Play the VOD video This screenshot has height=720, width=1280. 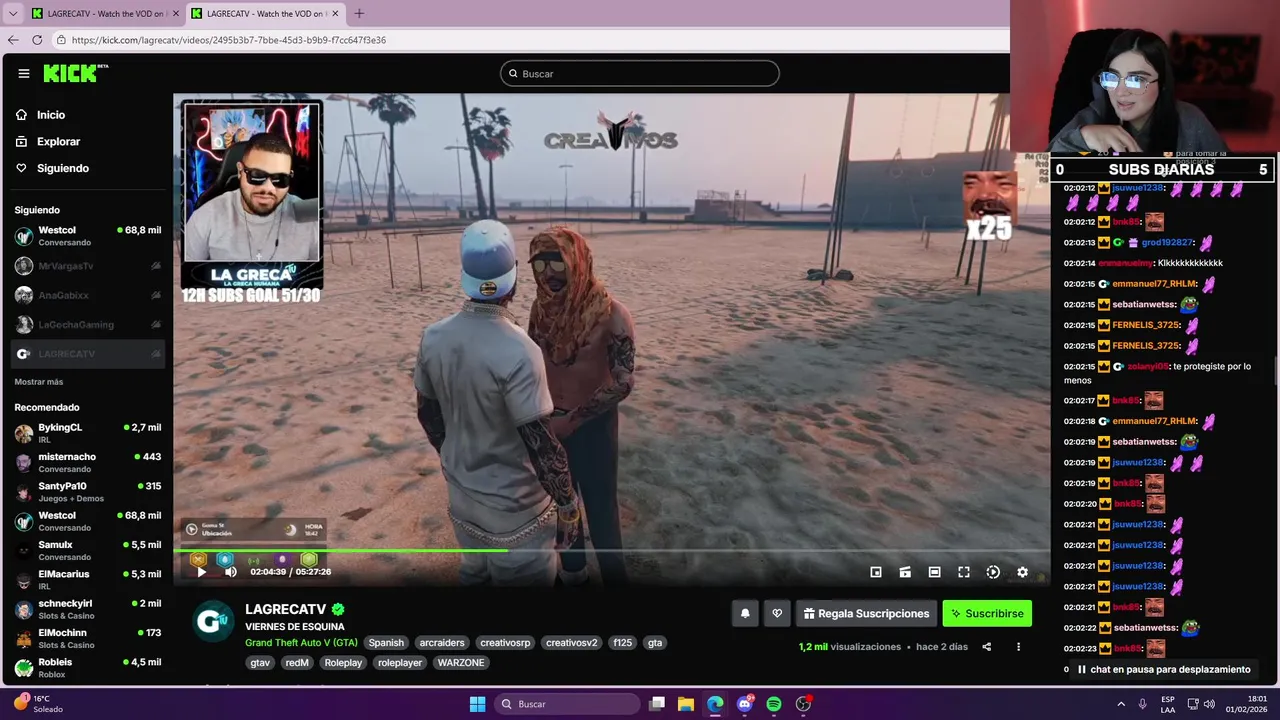[x=201, y=572]
